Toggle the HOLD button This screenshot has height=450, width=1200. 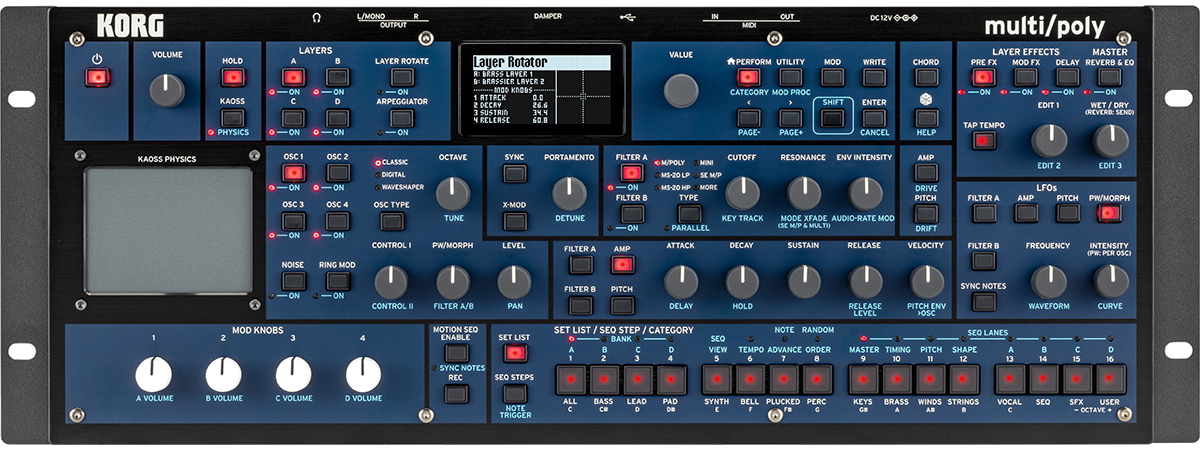click(232, 77)
